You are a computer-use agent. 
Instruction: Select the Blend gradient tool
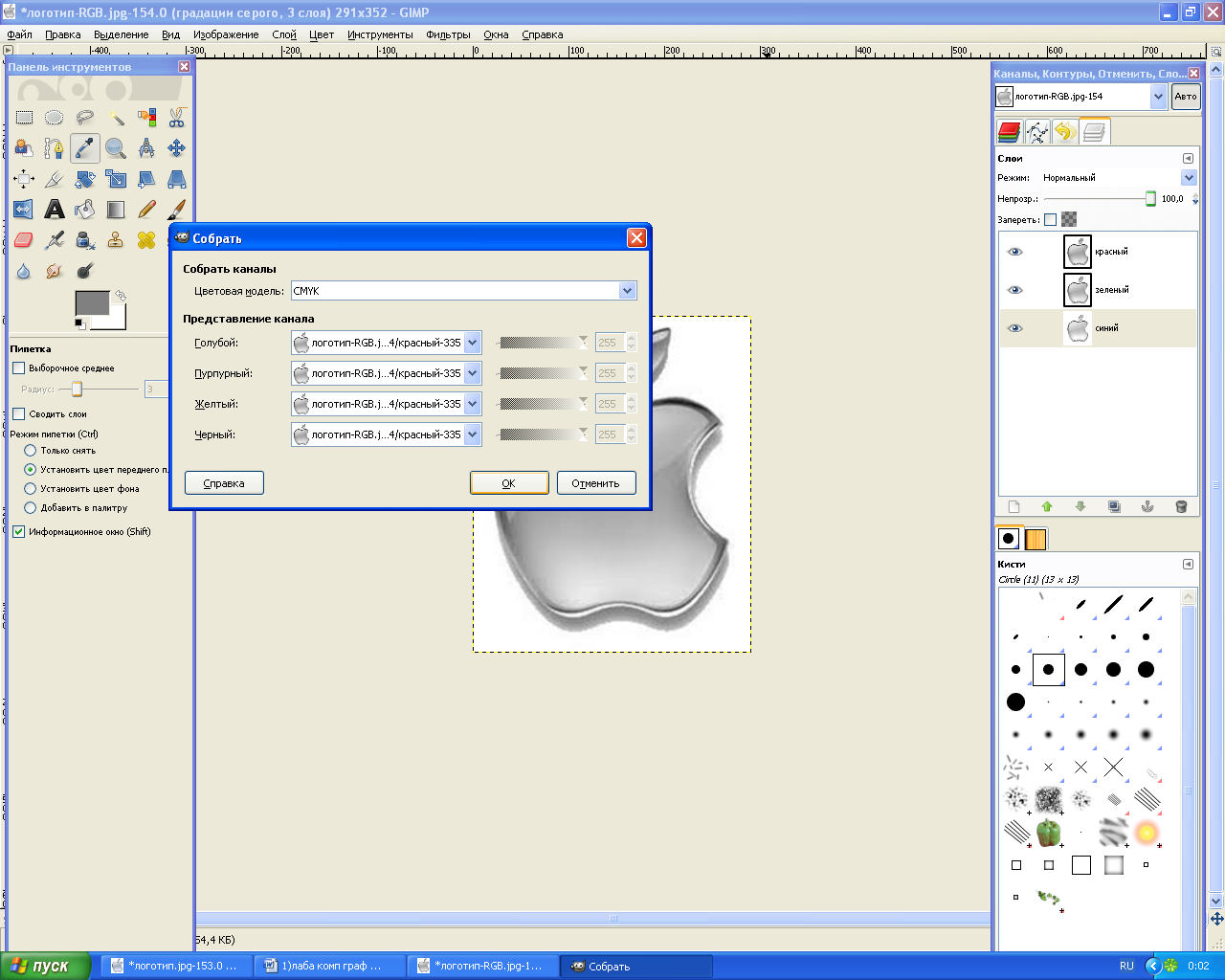(x=116, y=210)
